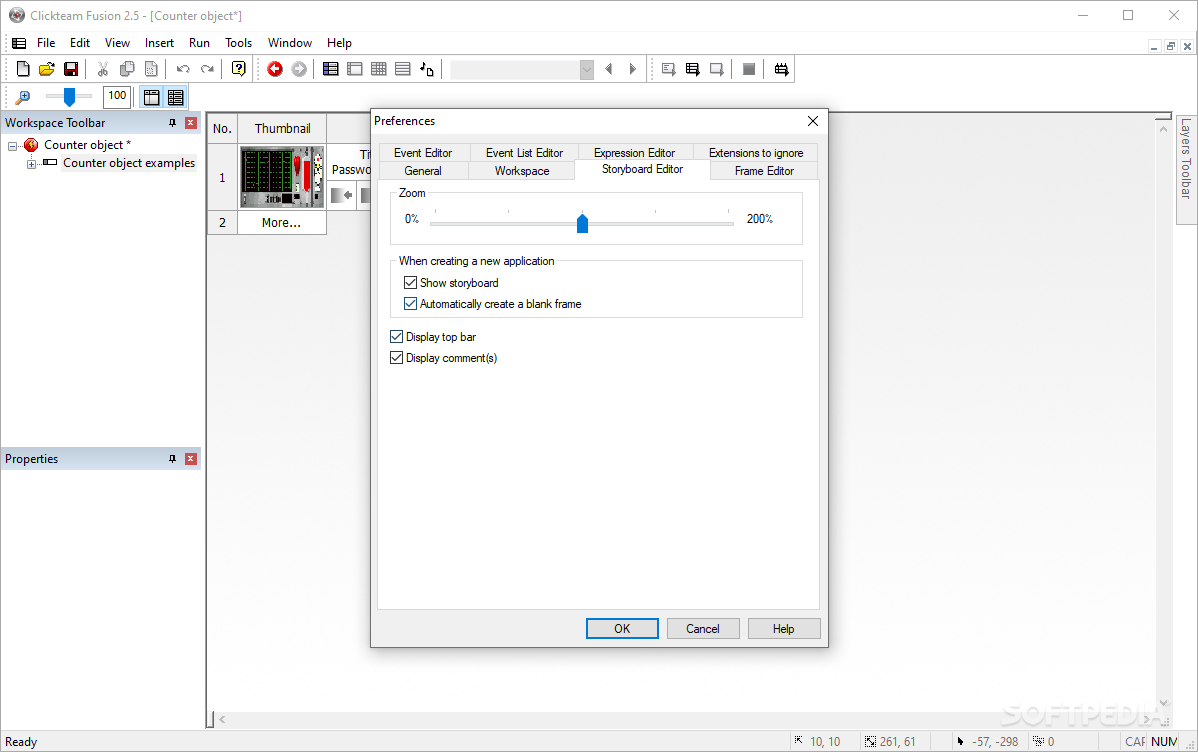Screen dimensions: 1198x752
Task: Click the toolbar zoom slider thumb
Action: 70,97
